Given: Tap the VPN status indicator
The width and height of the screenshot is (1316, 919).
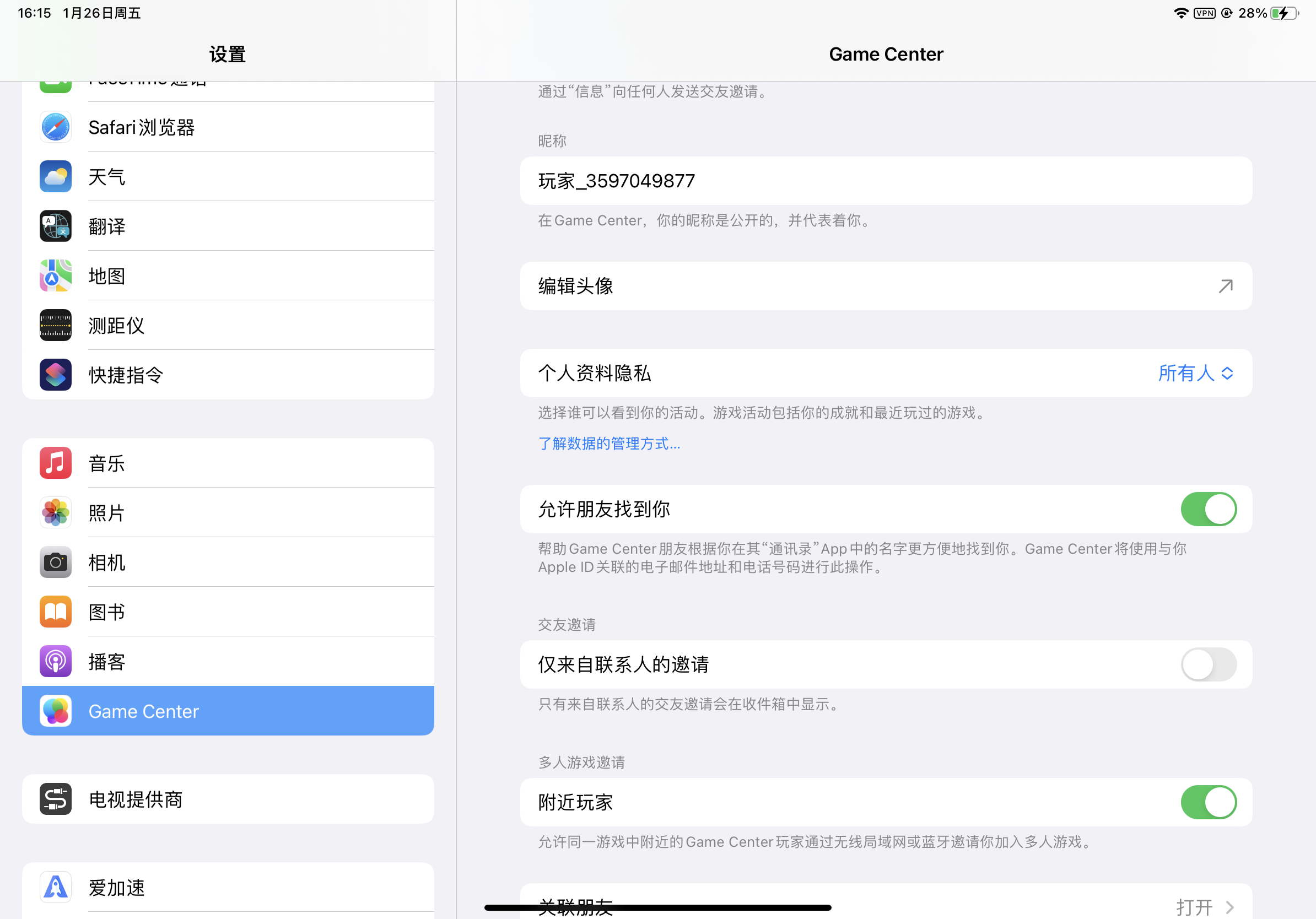Looking at the screenshot, I should tap(1204, 13).
